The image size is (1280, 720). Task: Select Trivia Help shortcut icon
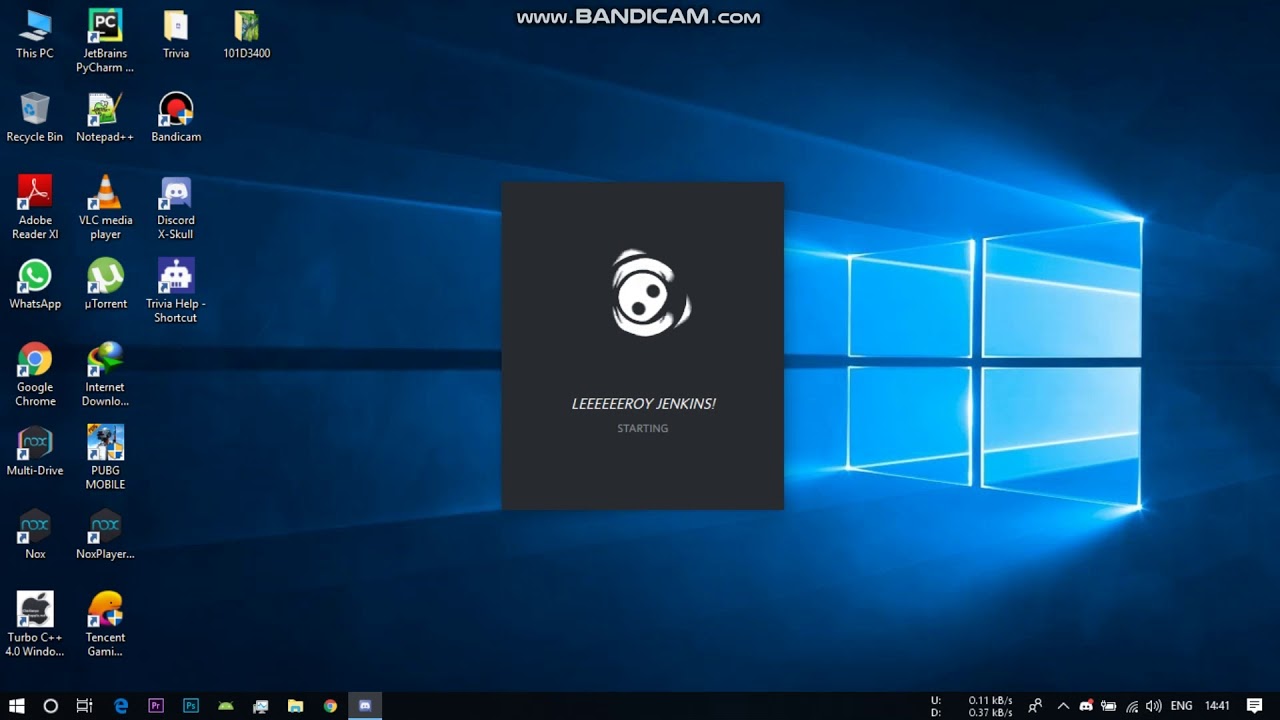pyautogui.click(x=176, y=291)
